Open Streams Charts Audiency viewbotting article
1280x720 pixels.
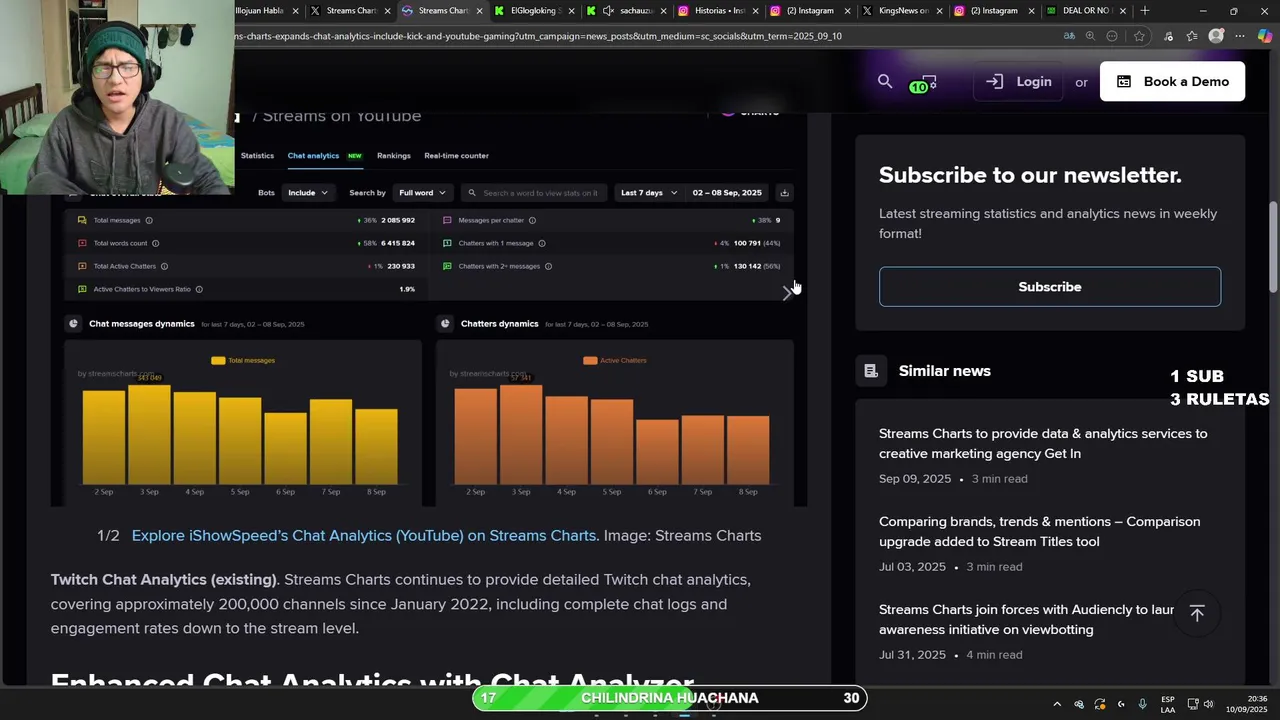(1026, 620)
